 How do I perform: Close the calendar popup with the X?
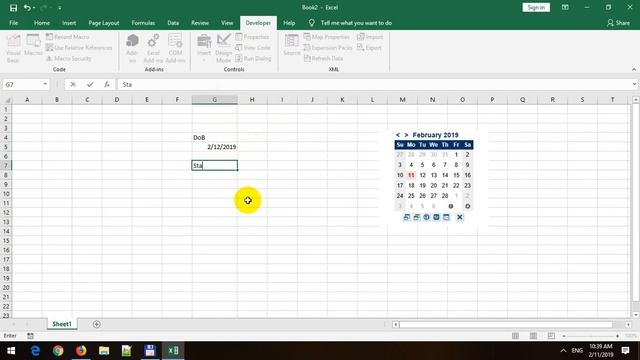click(460, 217)
